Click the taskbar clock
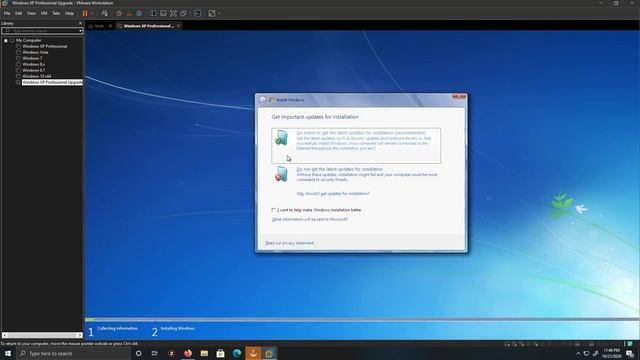This screenshot has width=640, height=360. coord(611,353)
